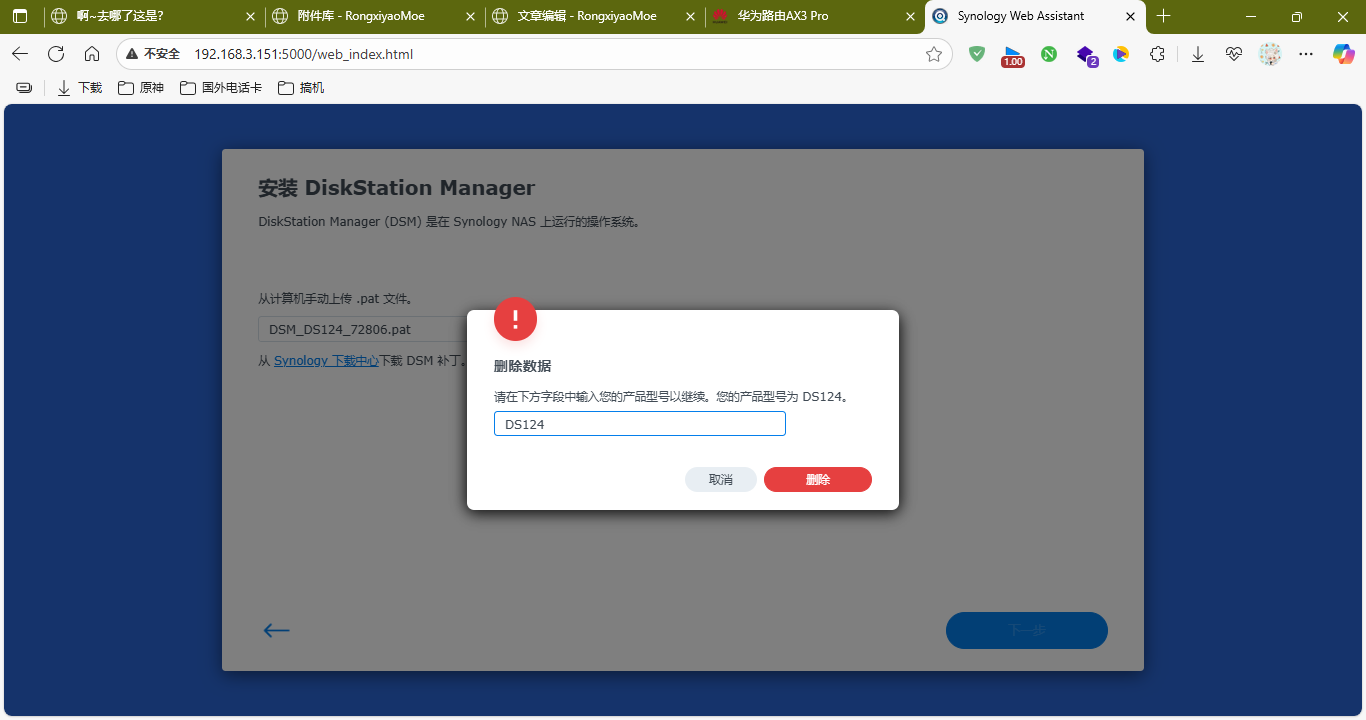
Task: Minimize the browser window
Action: (x=1251, y=16)
